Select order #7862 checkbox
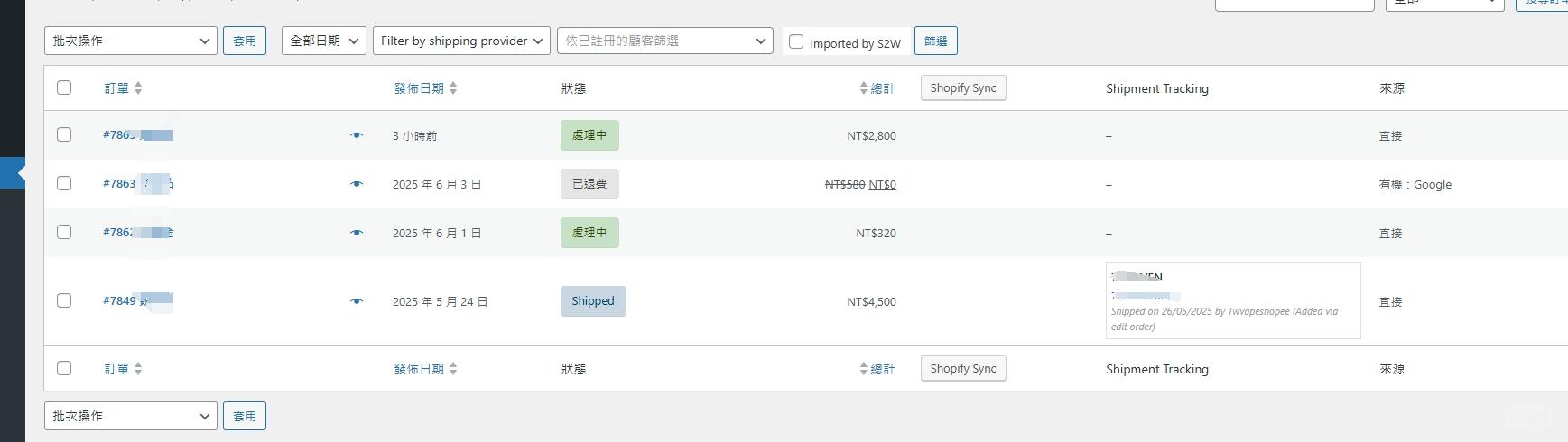This screenshot has height=442, width=1568. tap(64, 232)
